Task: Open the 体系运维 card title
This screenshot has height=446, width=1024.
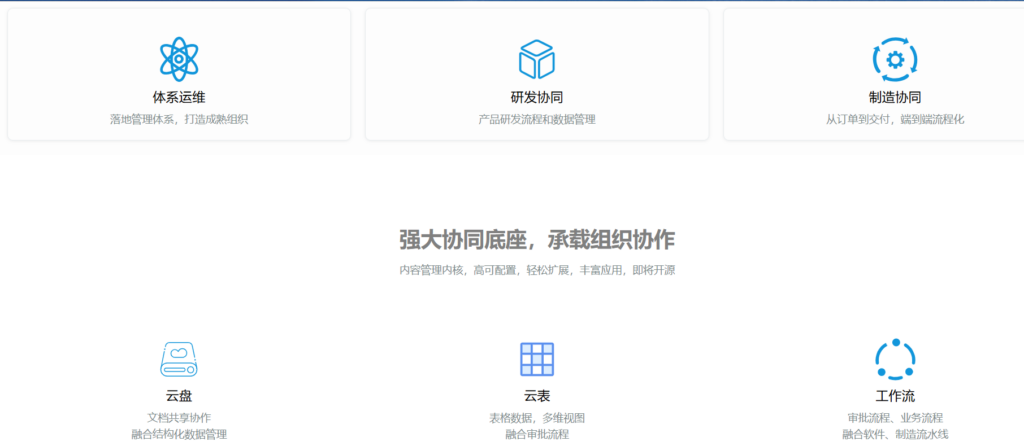Action: (x=179, y=98)
